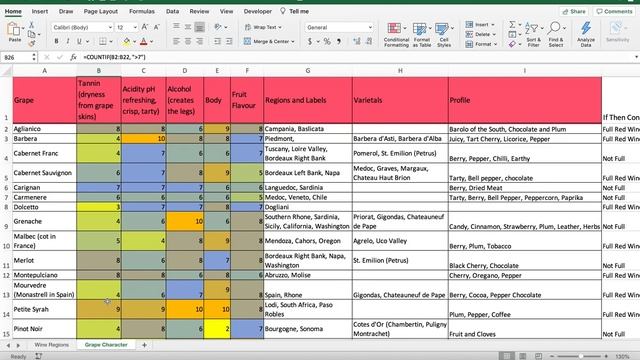
Task: Toggle Italic formatting
Action: click(x=68, y=41)
